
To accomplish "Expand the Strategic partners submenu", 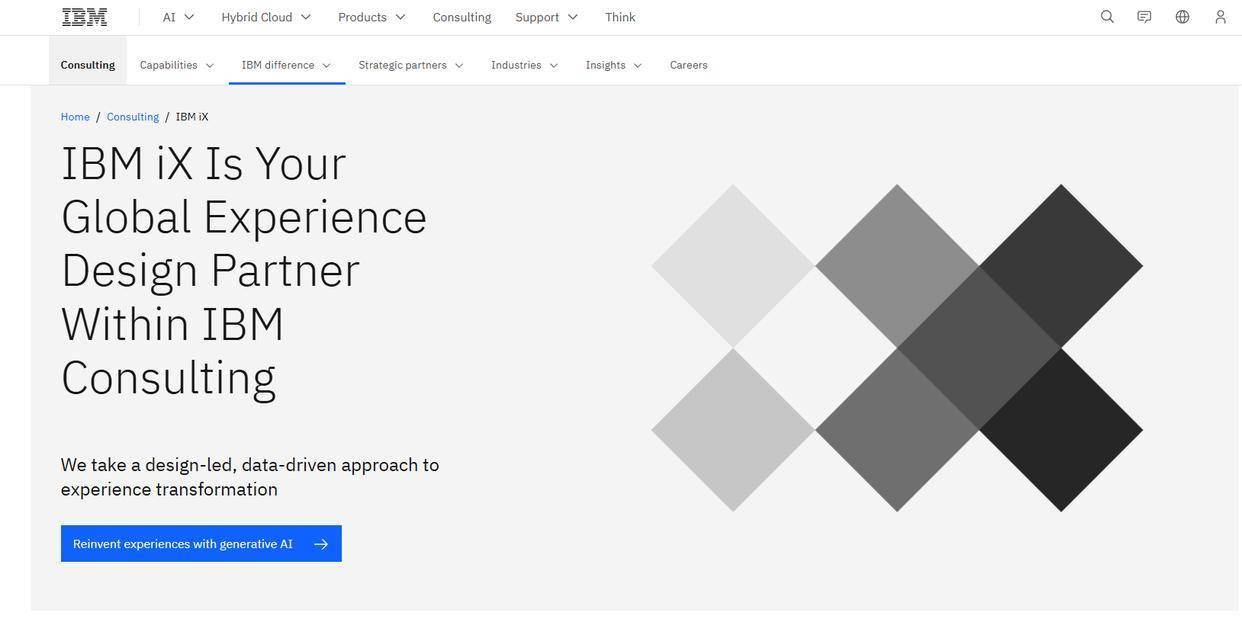I will coord(411,65).
